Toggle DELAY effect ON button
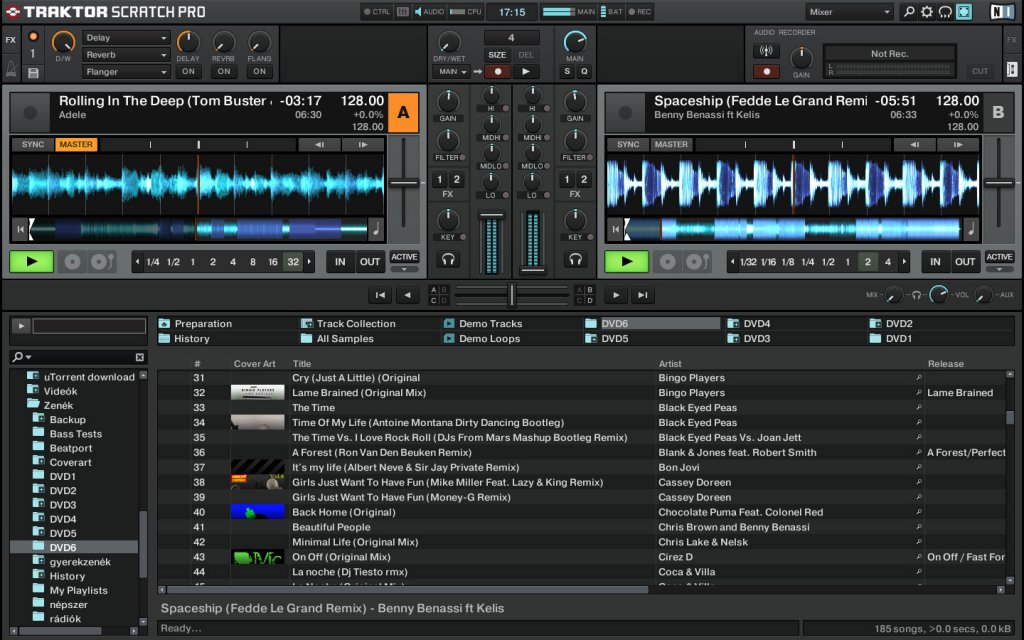This screenshot has height=640, width=1024. click(x=188, y=71)
